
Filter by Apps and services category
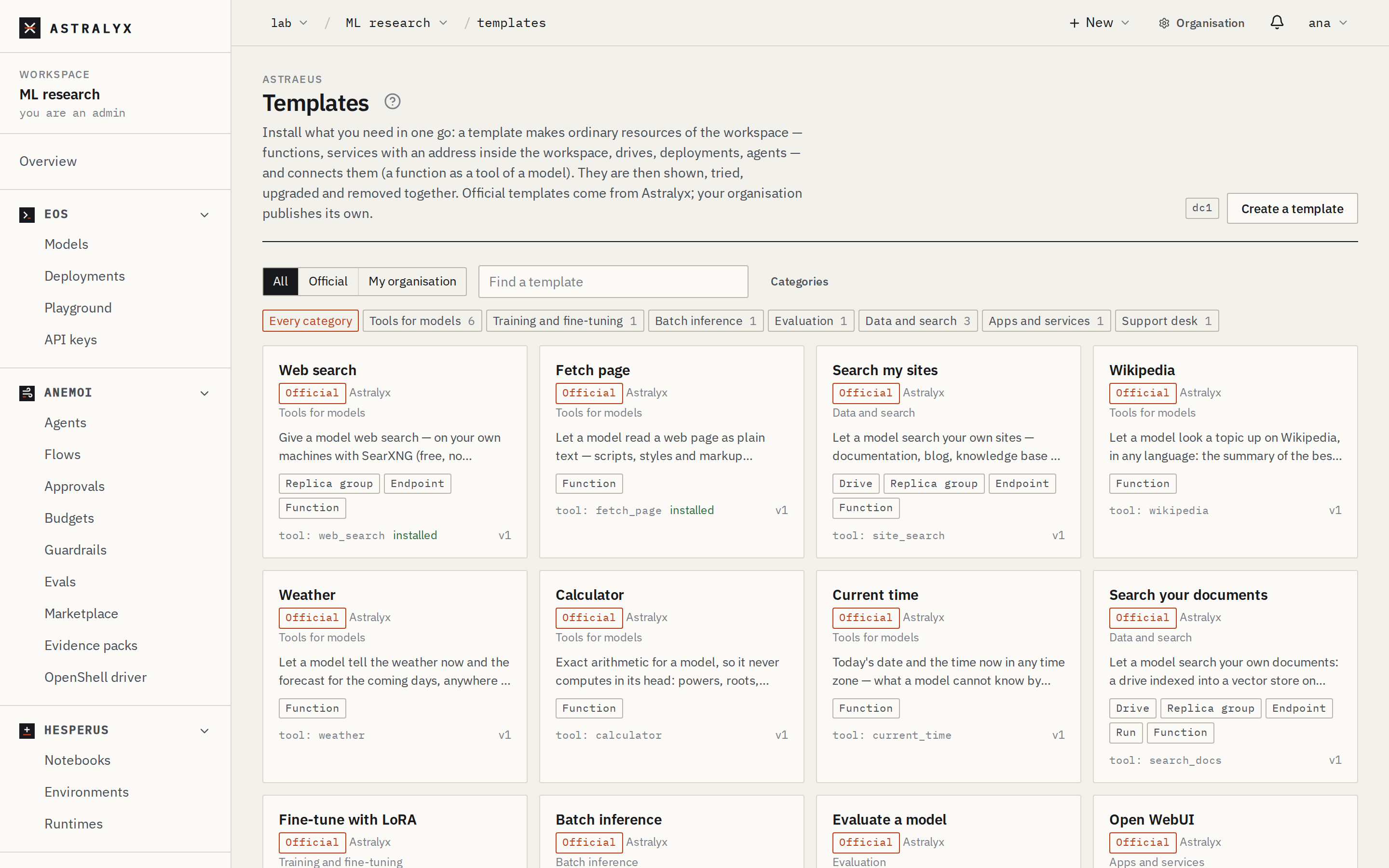pyautogui.click(x=1046, y=321)
